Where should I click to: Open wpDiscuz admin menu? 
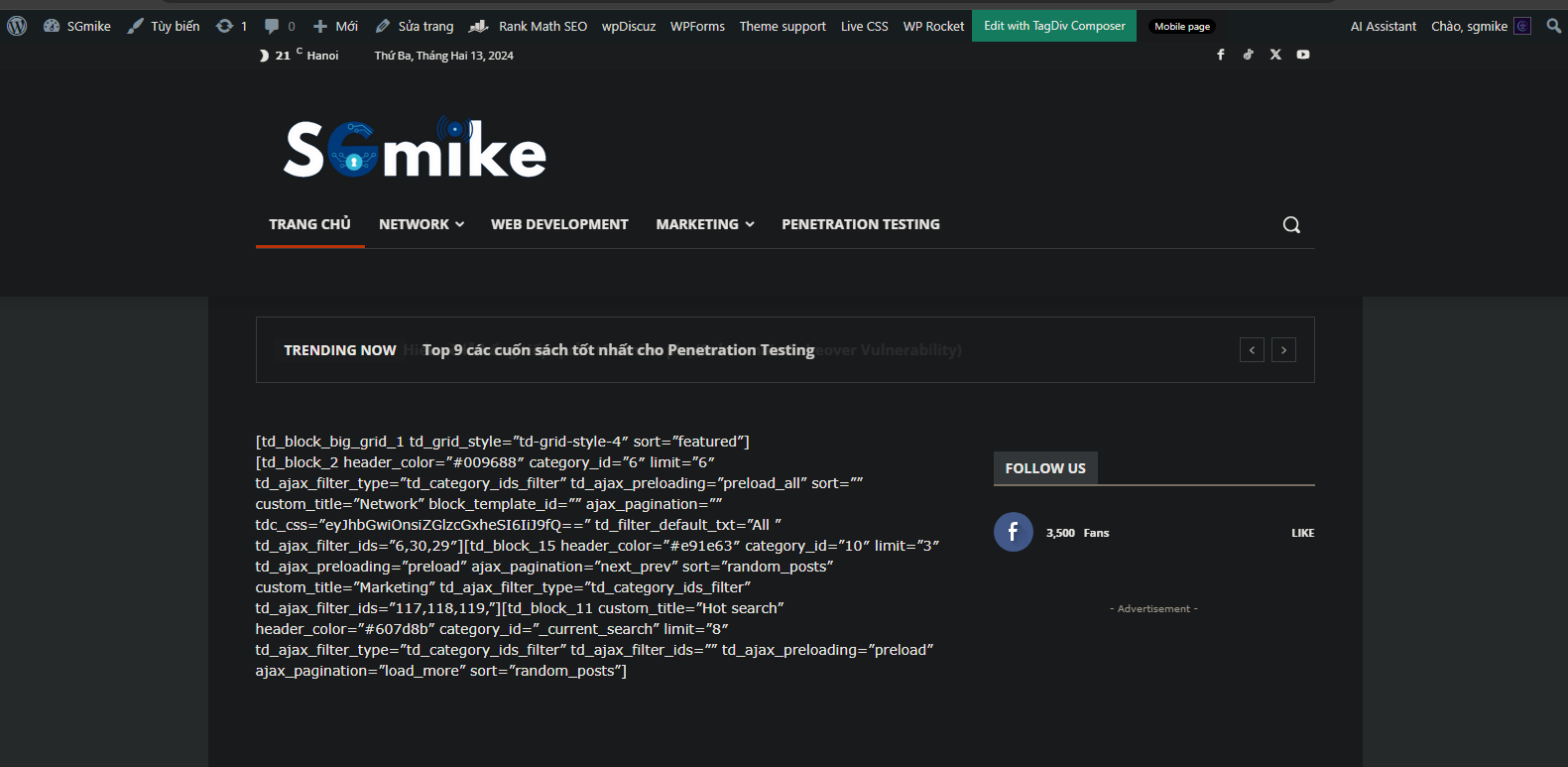click(x=629, y=26)
